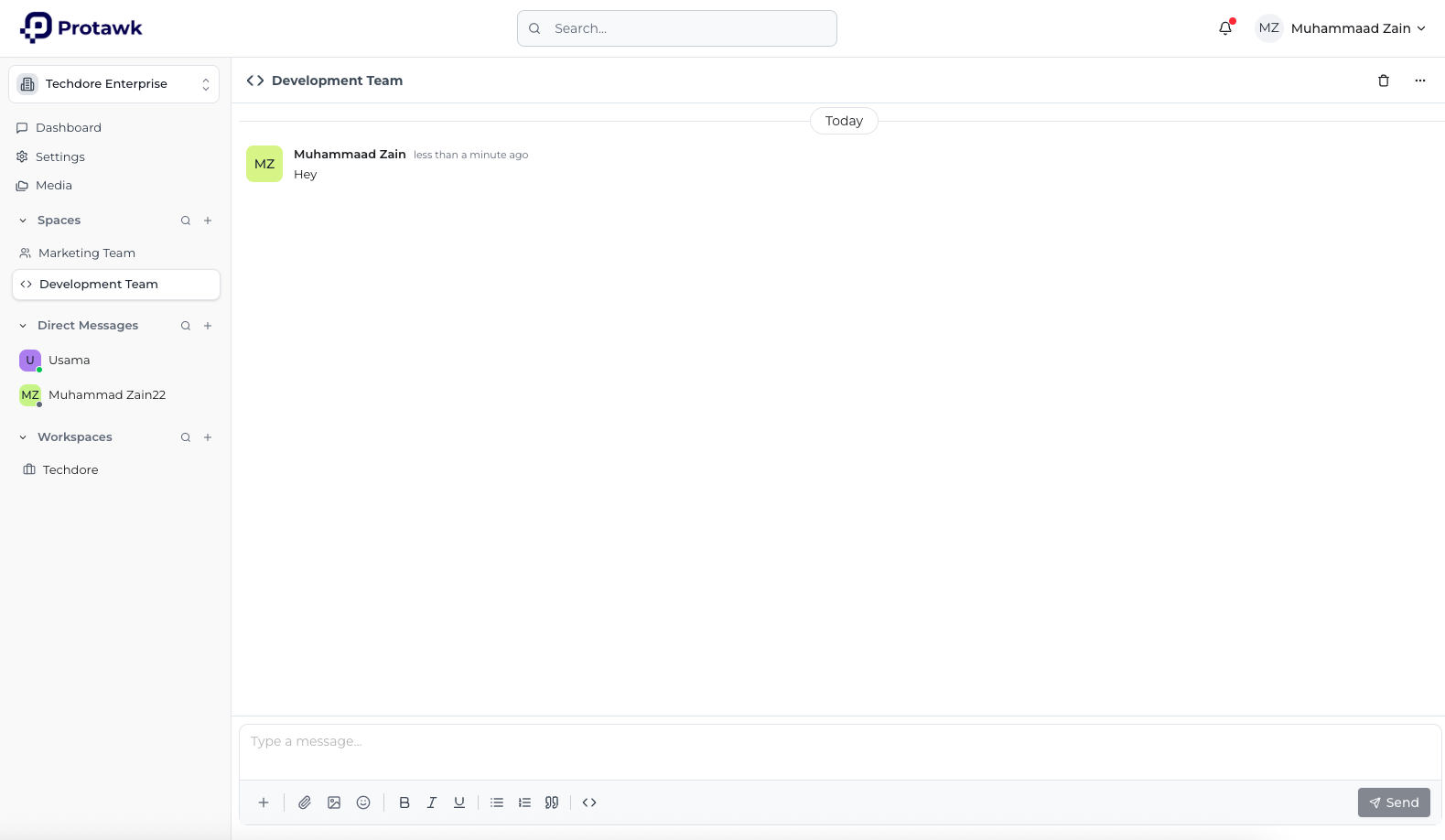Viewport: 1445px width, 840px height.
Task: Add a new space
Action: 208,221
